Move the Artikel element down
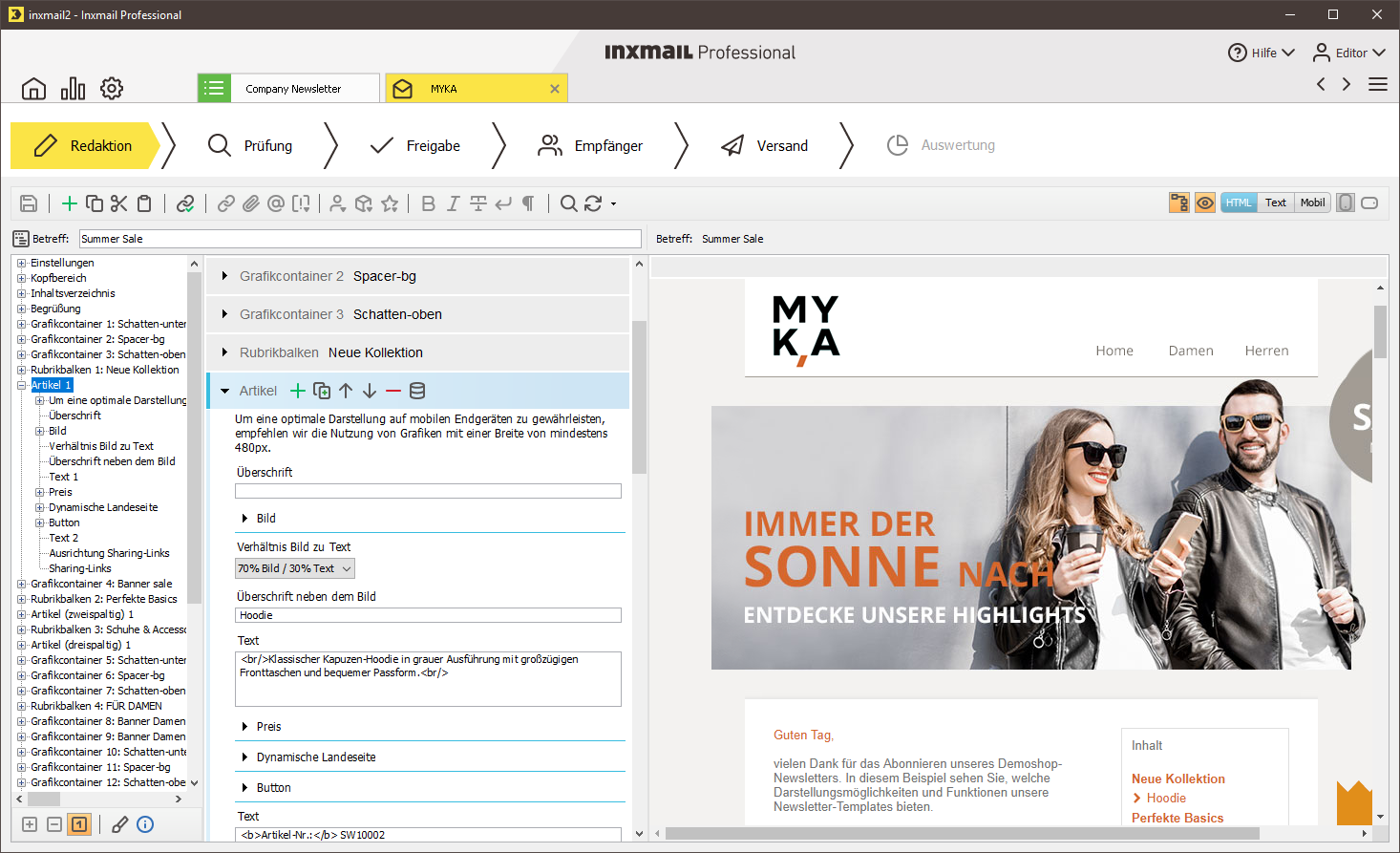Image resolution: width=1400 pixels, height=853 pixels. (370, 391)
